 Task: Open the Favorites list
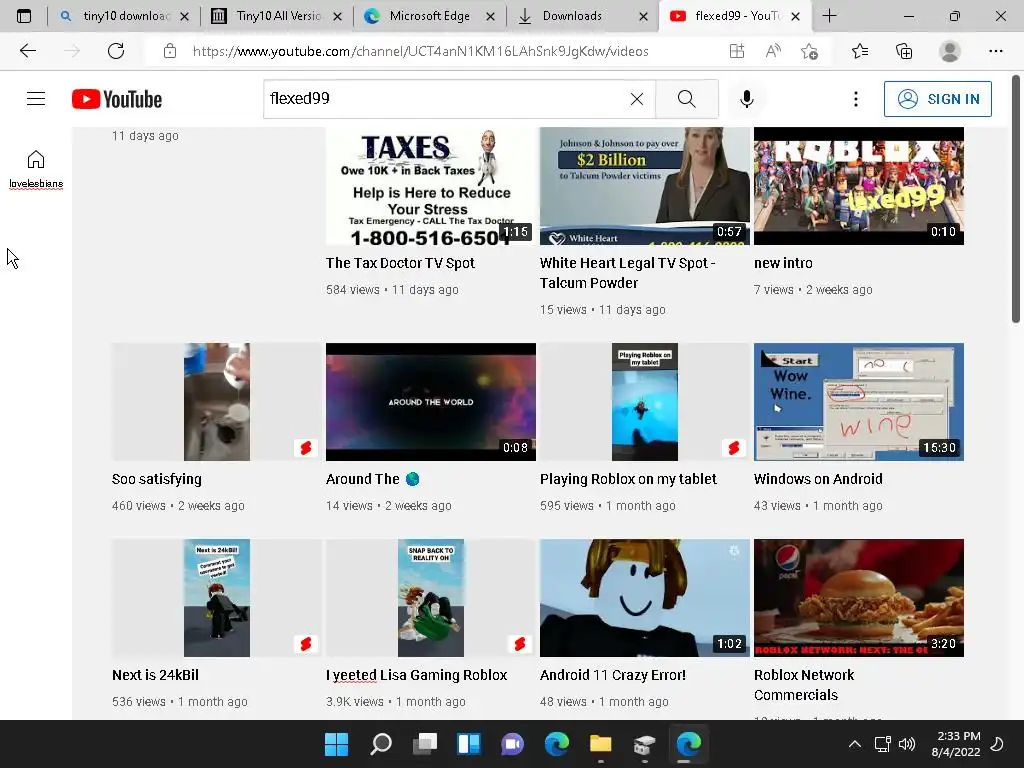pos(860,51)
